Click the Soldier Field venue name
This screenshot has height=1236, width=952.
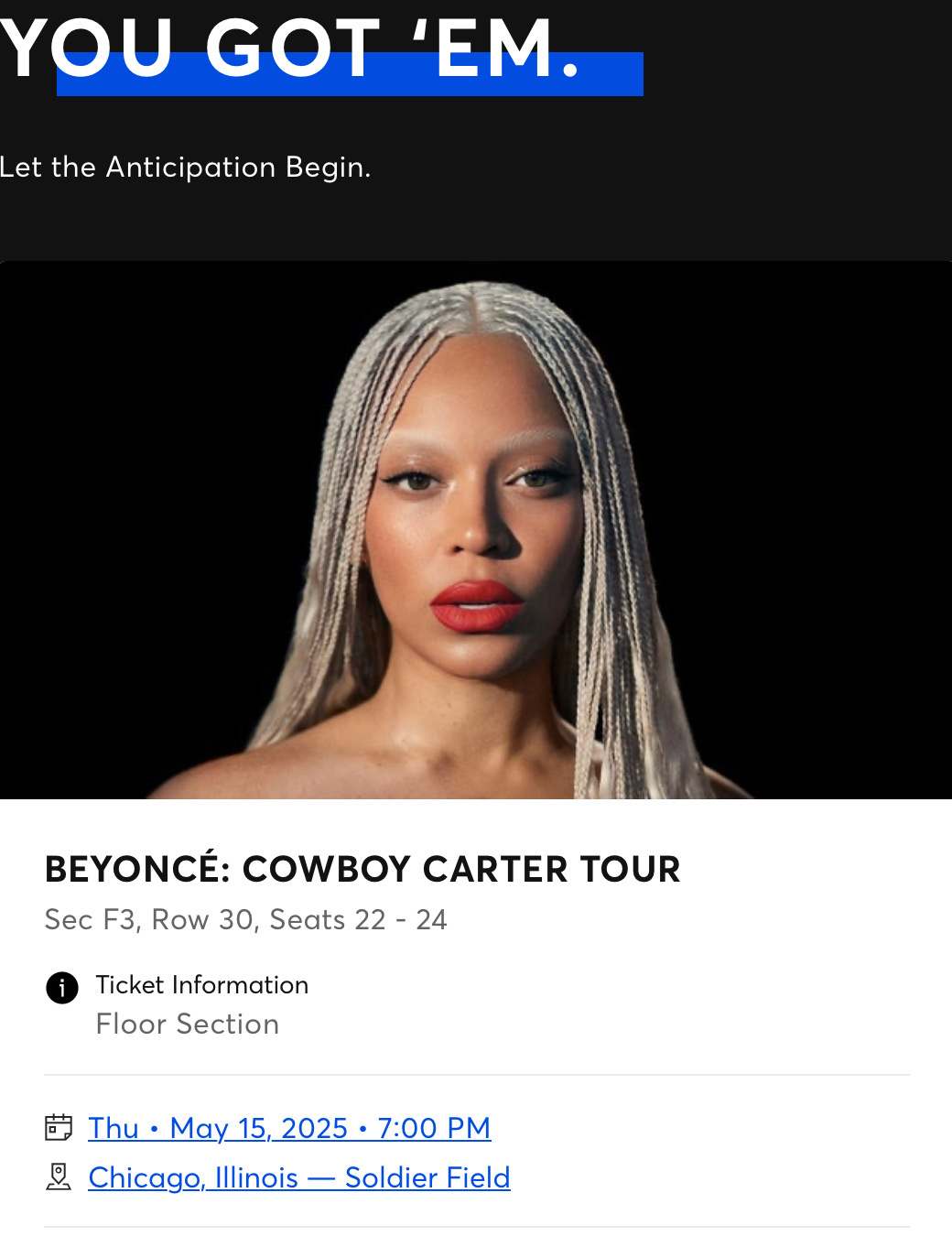coord(427,1177)
